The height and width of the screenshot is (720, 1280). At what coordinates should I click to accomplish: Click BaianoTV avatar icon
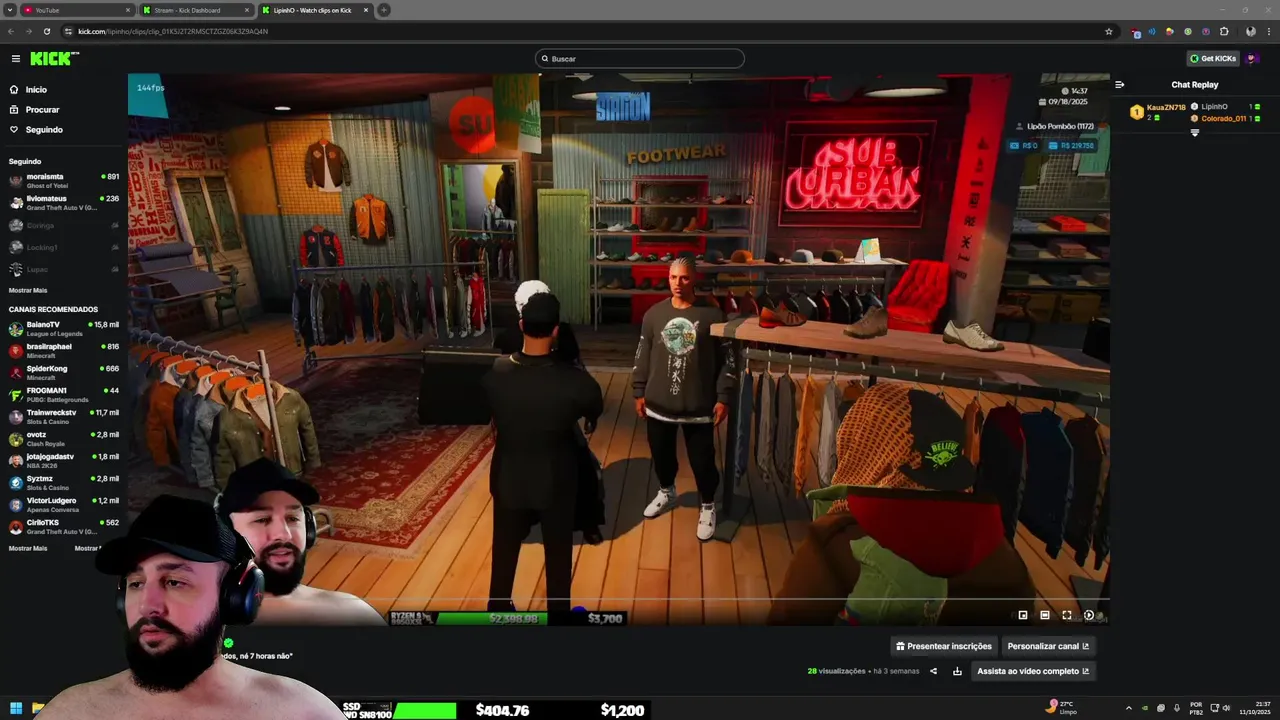pyautogui.click(x=16, y=328)
